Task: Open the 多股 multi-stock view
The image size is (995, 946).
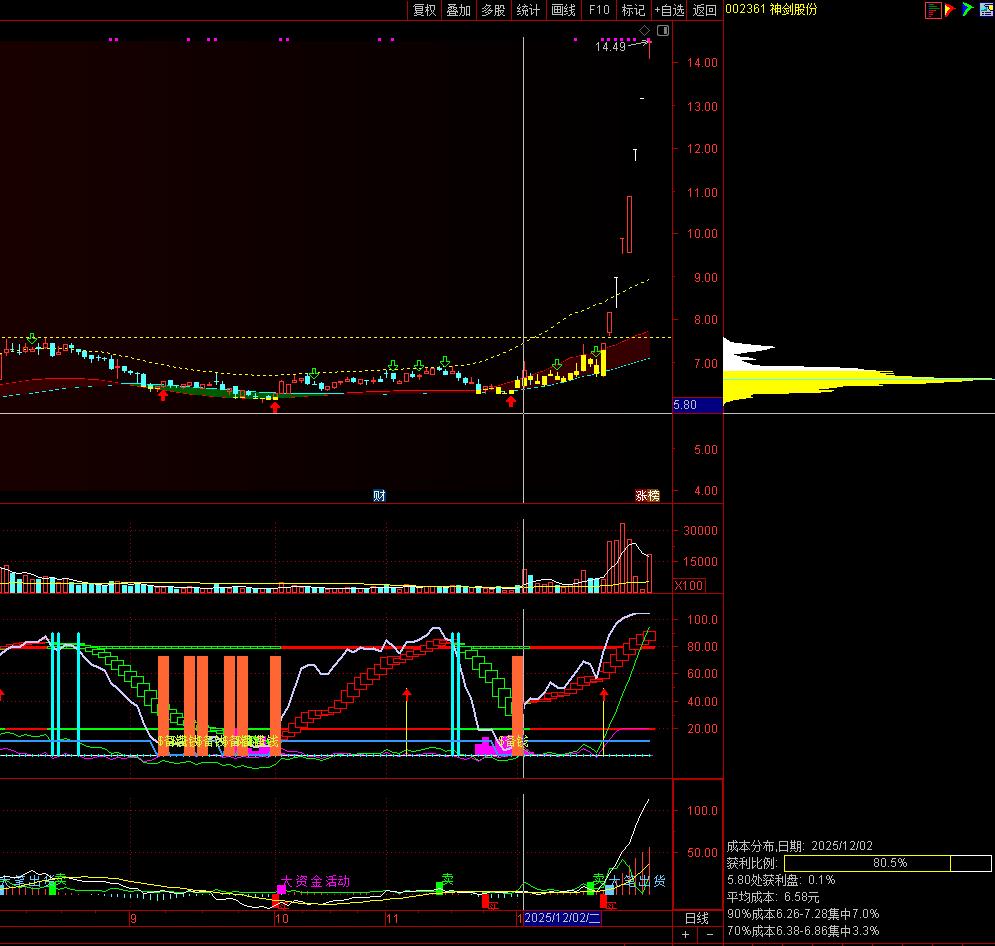Action: (x=493, y=10)
